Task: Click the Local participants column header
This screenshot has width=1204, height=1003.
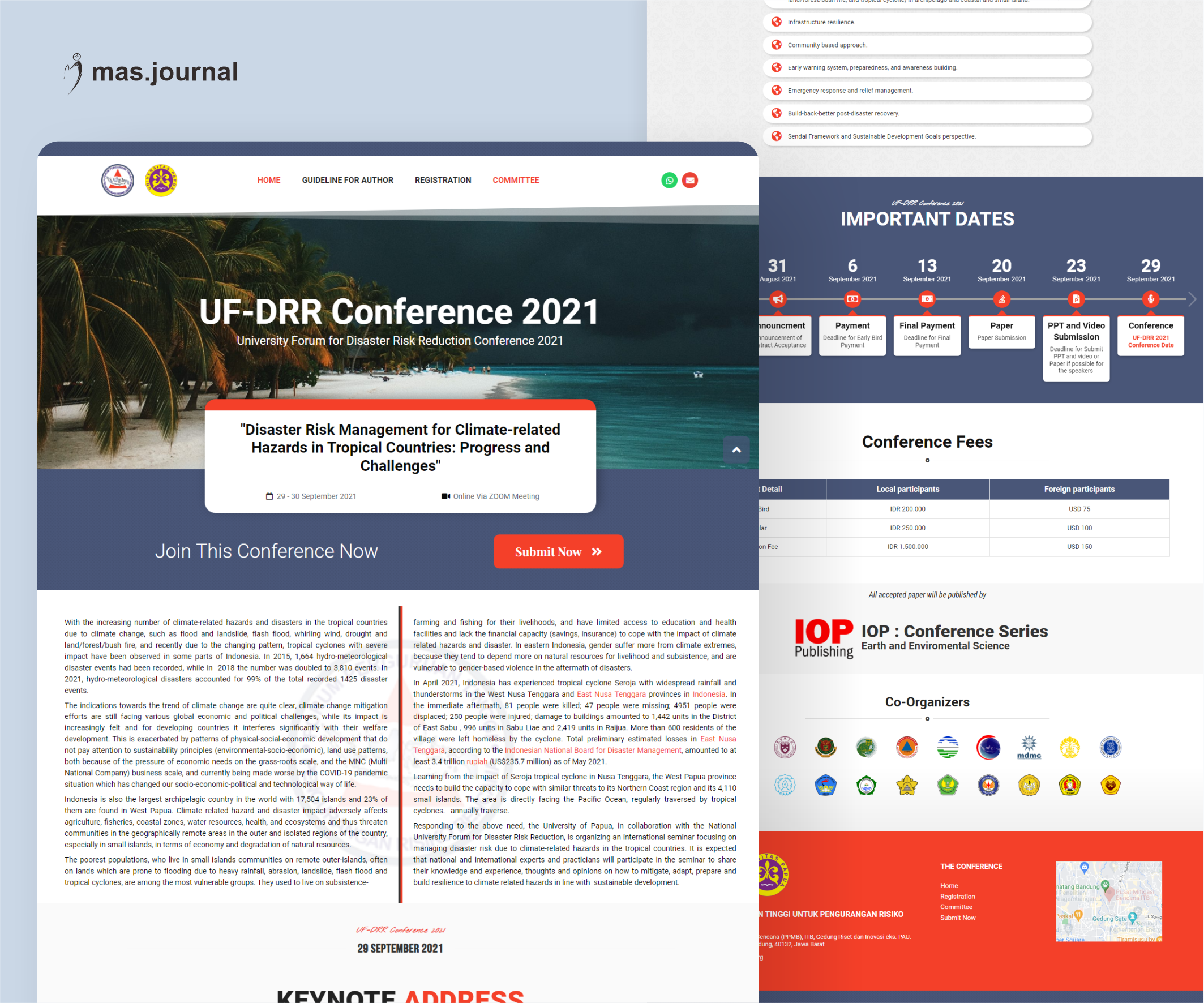Action: point(907,489)
